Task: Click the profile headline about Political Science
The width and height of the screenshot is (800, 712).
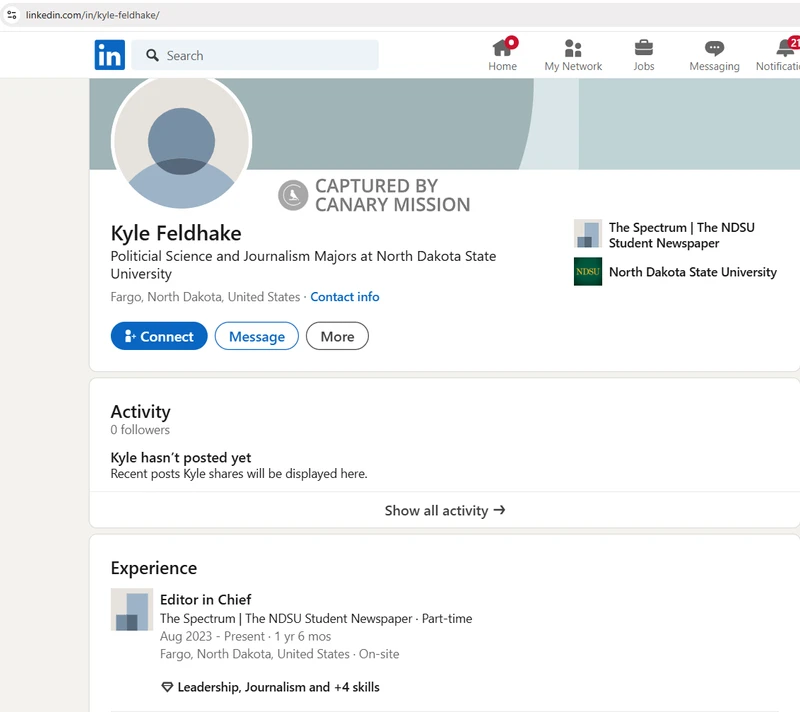Action: point(303,265)
